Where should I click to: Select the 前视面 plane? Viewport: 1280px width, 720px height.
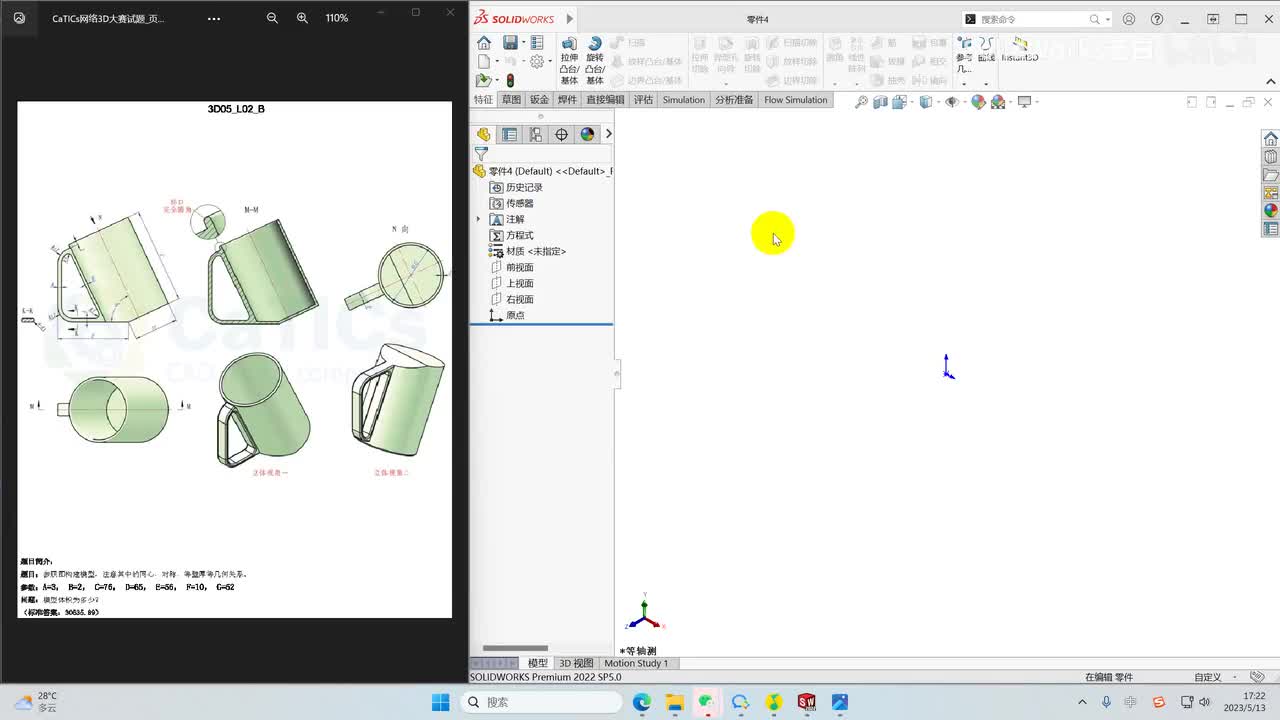pos(520,267)
